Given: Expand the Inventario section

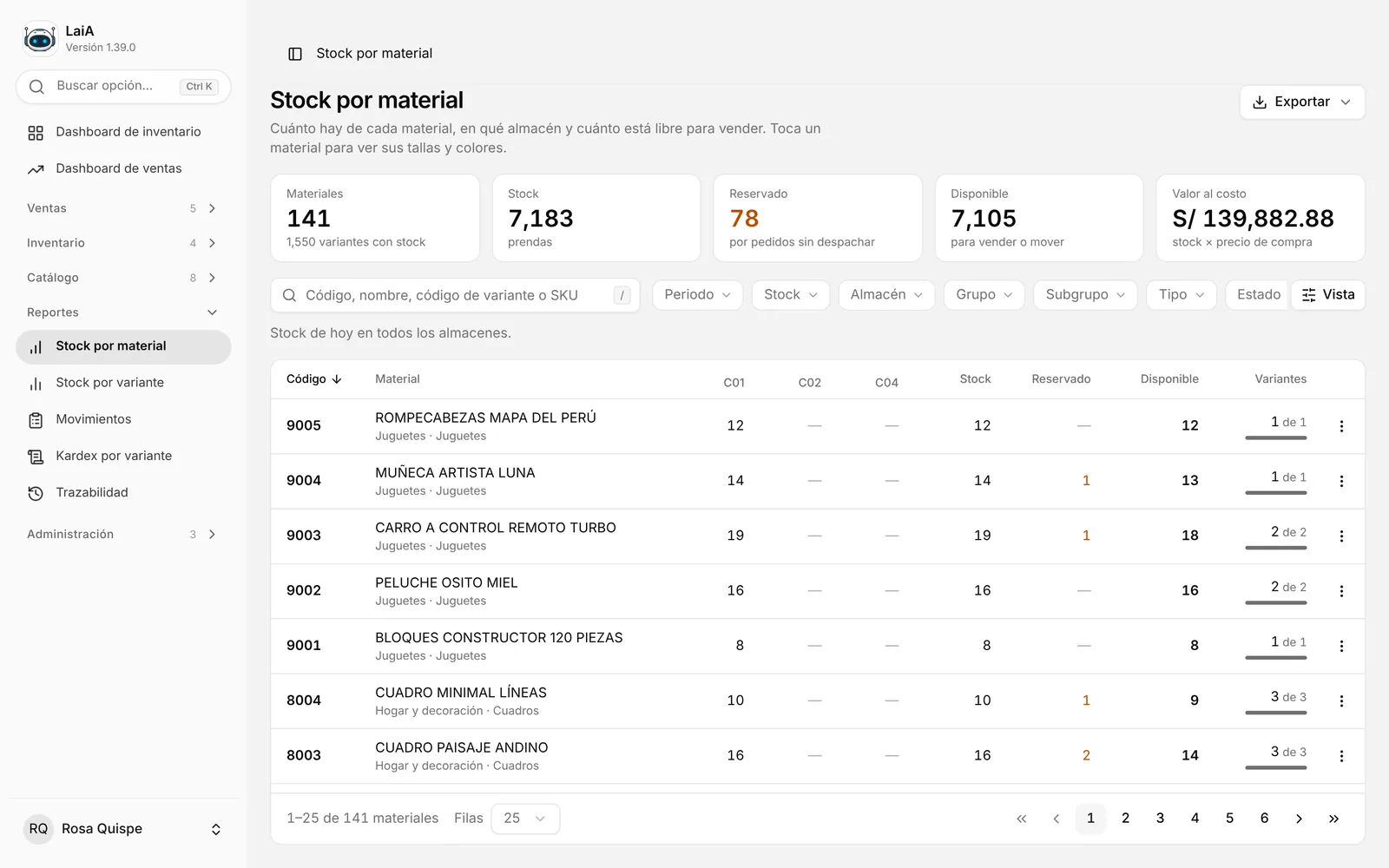Looking at the screenshot, I should (123, 243).
